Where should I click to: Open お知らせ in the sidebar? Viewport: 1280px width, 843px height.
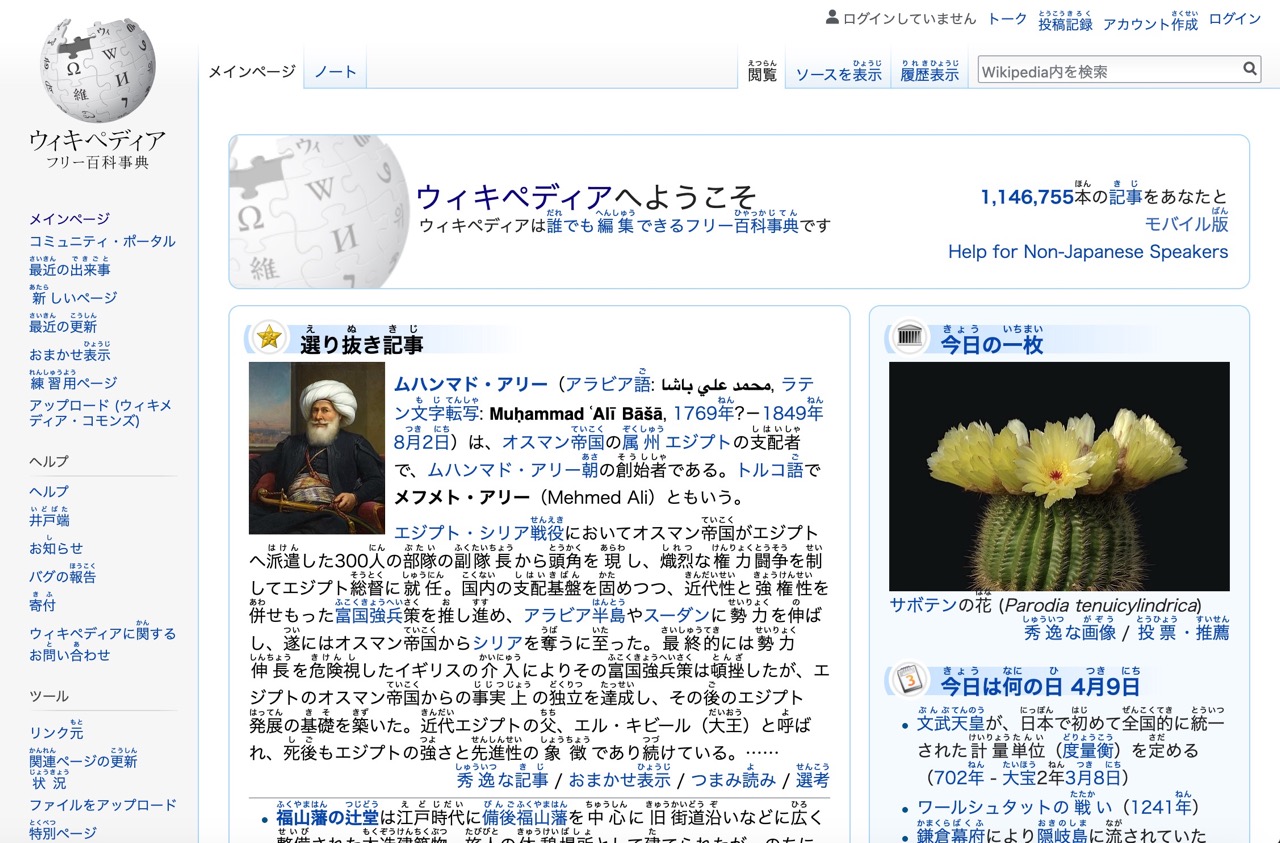56,545
